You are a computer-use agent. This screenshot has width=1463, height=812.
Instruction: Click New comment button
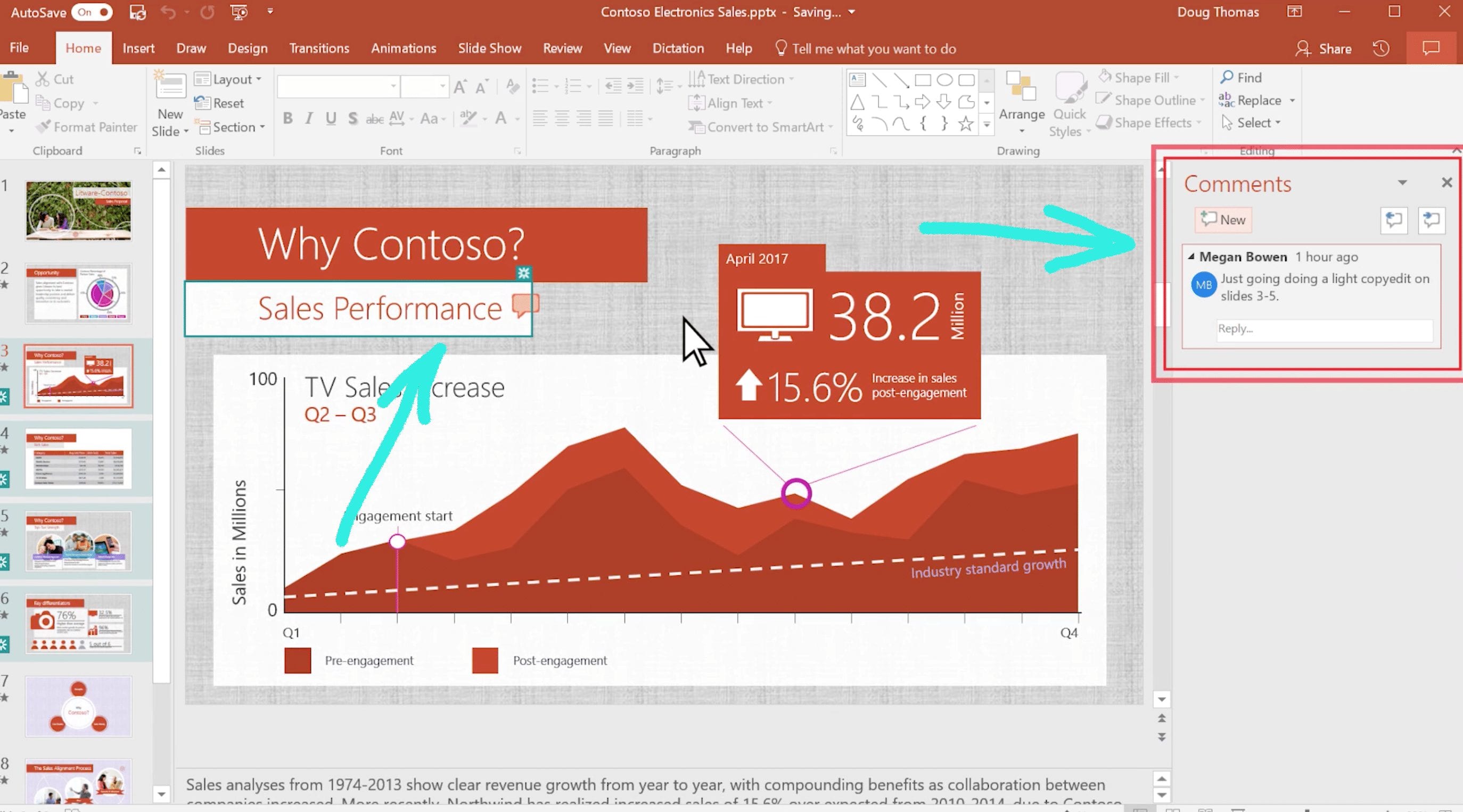[x=1223, y=220]
